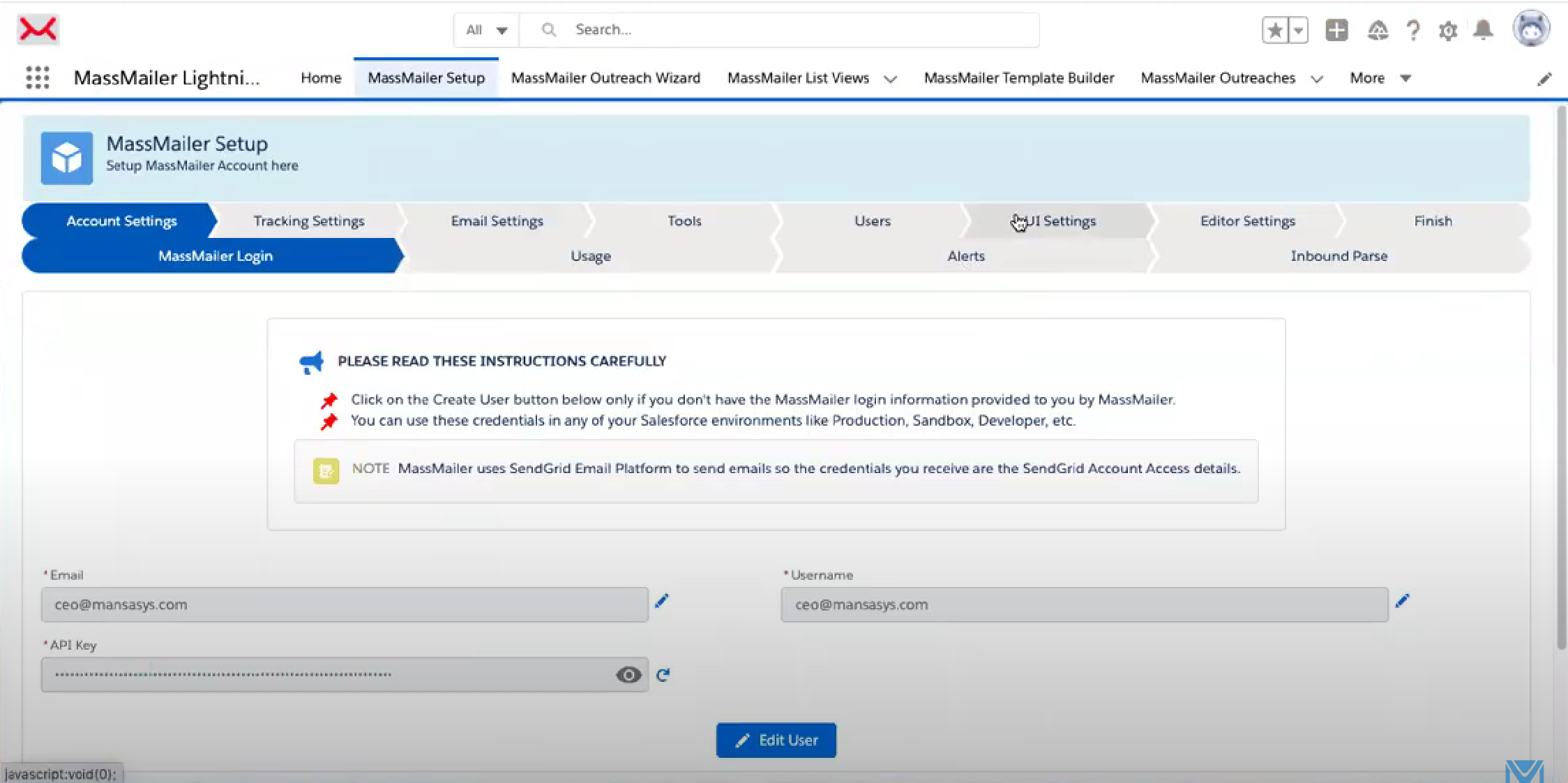This screenshot has width=1568, height=783.
Task: Click "PLEASE READ THESE INSTRUCTIONS CAREFULLY" heading
Action: point(502,361)
